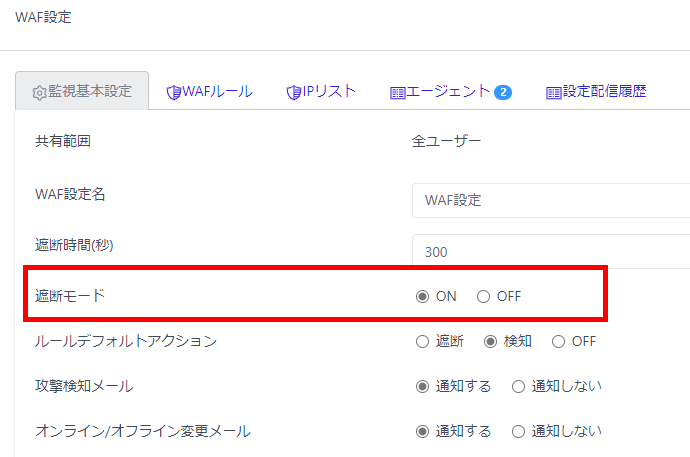This screenshot has height=457, width=690.
Task: Go to the IPリスト tab
Action: 329,91
